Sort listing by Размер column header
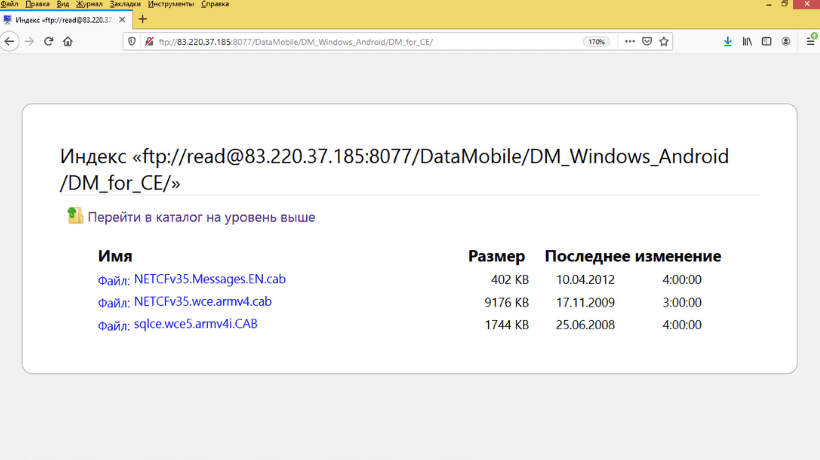The height and width of the screenshot is (460, 820). pyautogui.click(x=496, y=256)
